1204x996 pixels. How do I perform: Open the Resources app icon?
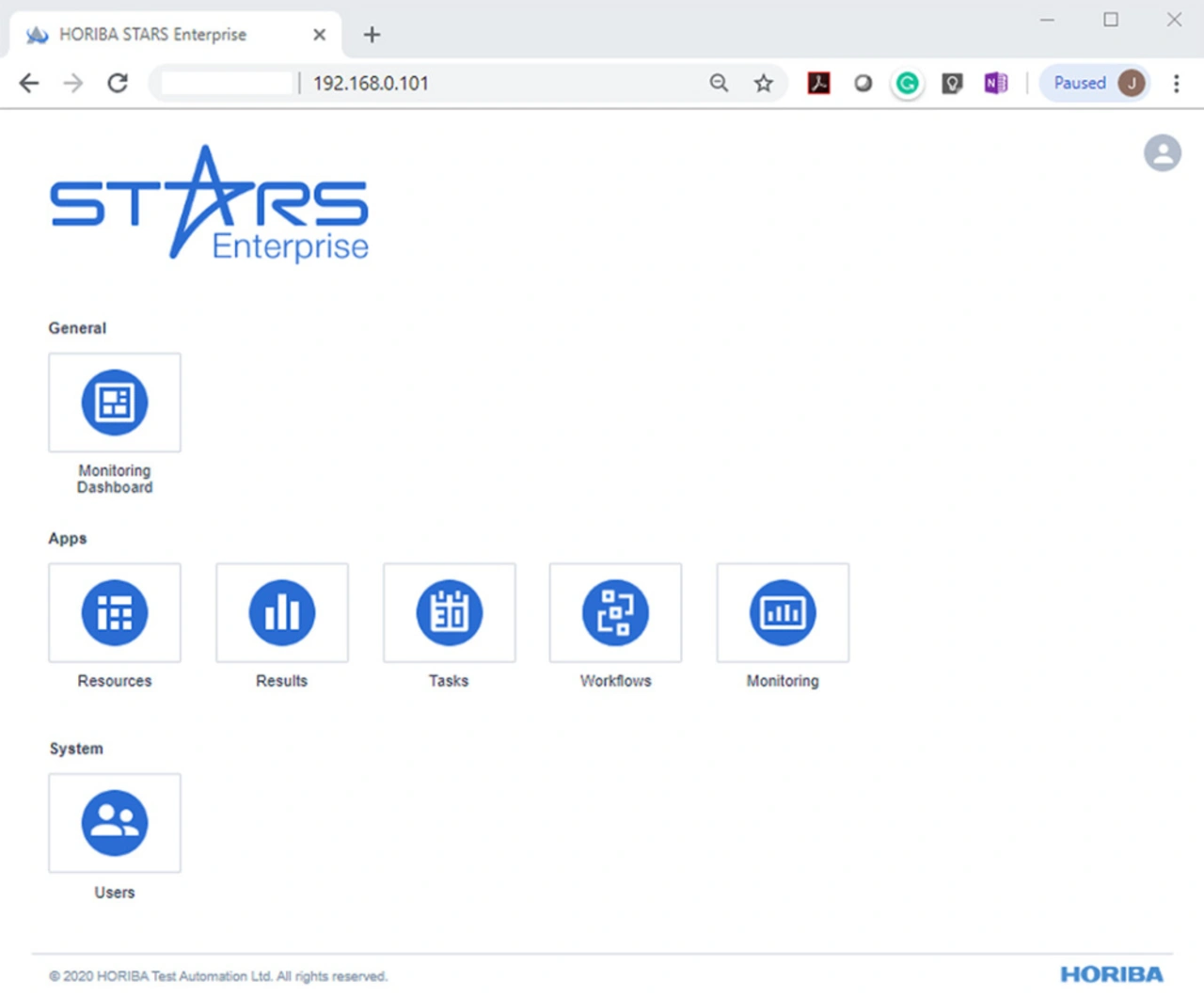pos(115,613)
